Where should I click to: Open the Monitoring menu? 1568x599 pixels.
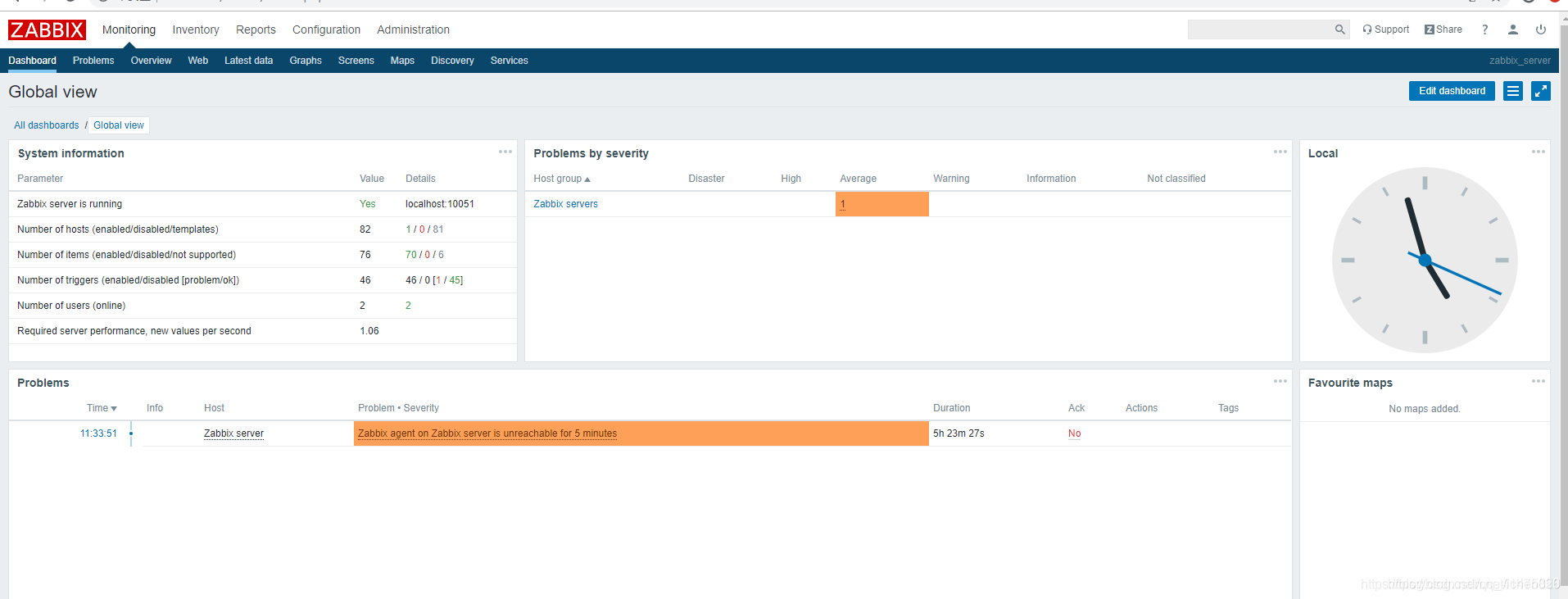129,29
